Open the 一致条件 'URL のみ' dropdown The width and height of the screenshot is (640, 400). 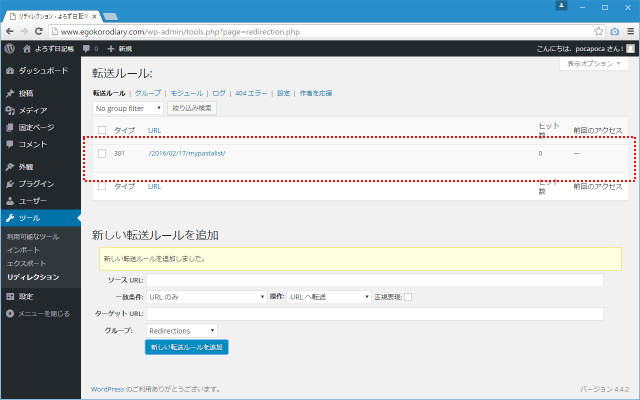pyautogui.click(x=207, y=297)
